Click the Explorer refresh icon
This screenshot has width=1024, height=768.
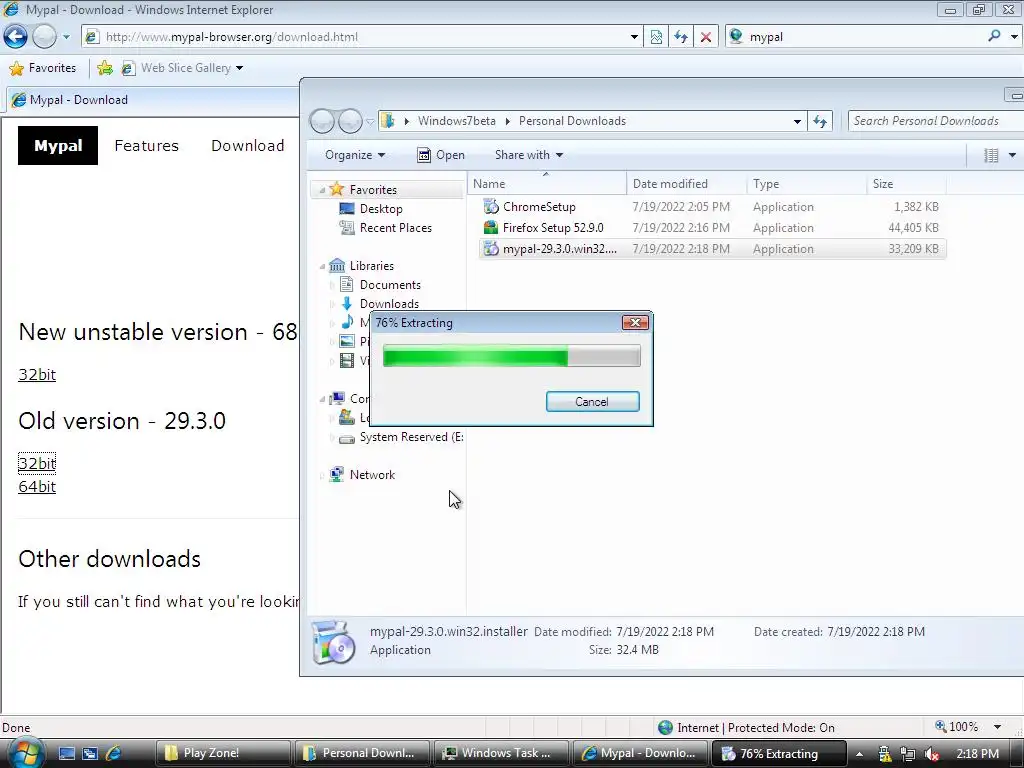[x=820, y=121]
